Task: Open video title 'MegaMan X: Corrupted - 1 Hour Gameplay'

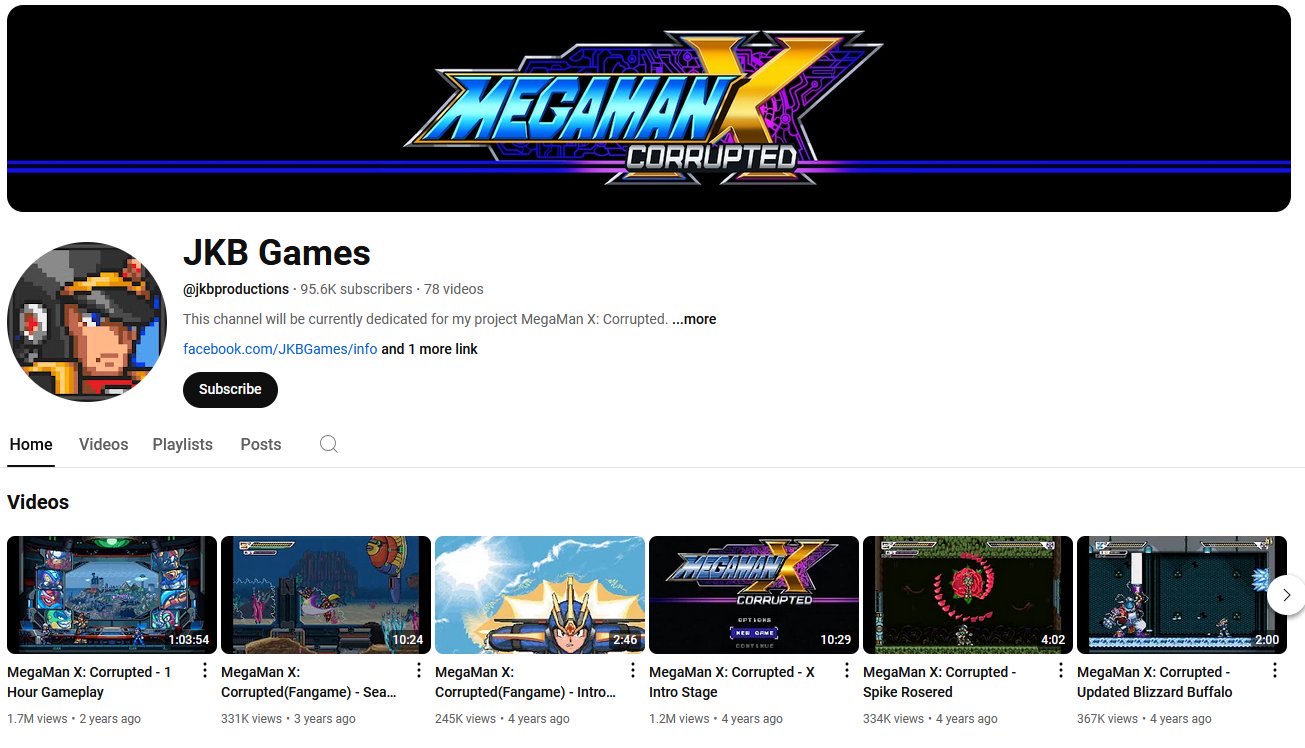Action: point(89,682)
